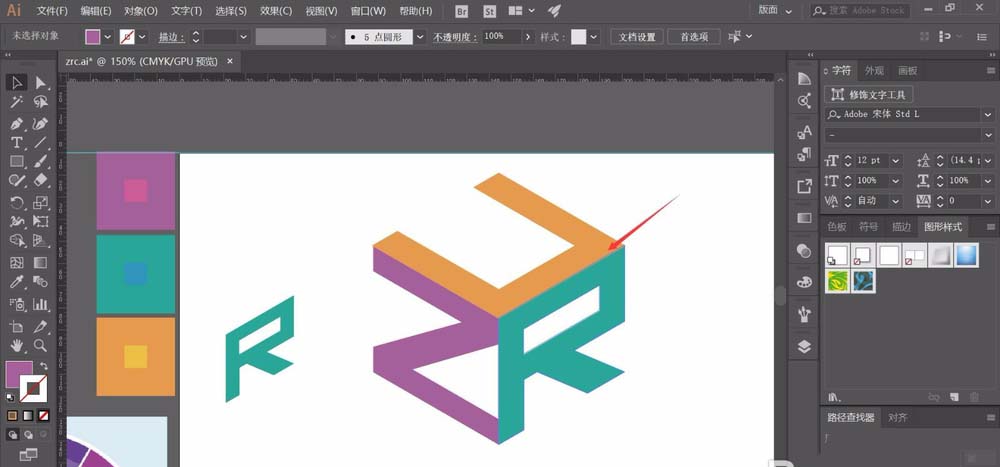Viewport: 1000px width, 467px height.
Task: Expand the stroke color dropdown in control bar
Action: click(x=142, y=37)
